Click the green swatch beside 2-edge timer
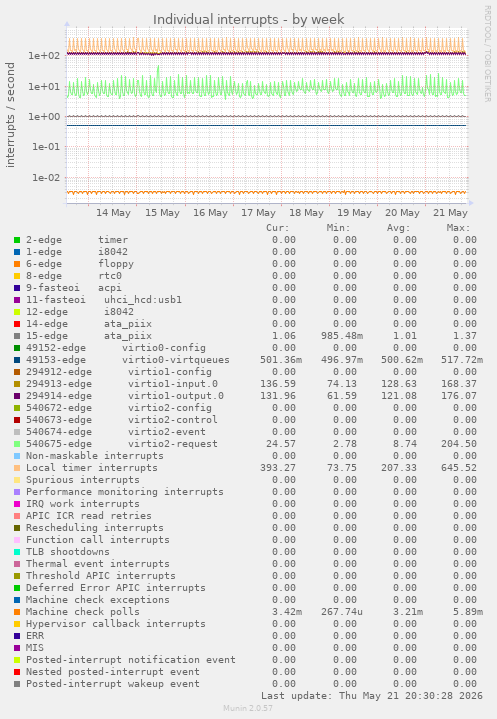Screen dimensions: 497x719 click(17, 240)
